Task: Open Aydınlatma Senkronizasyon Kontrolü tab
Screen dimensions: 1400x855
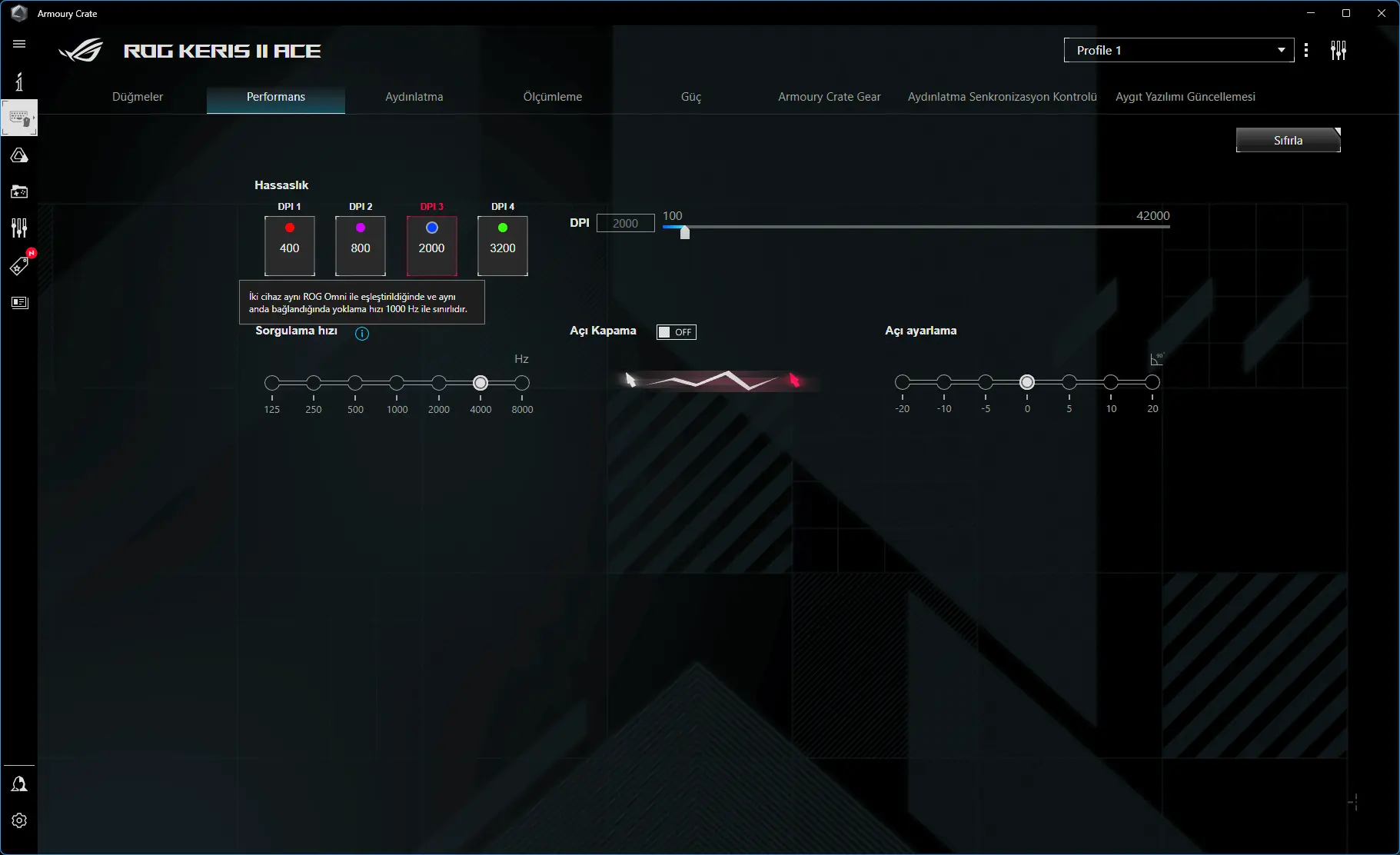Action: (x=1003, y=97)
